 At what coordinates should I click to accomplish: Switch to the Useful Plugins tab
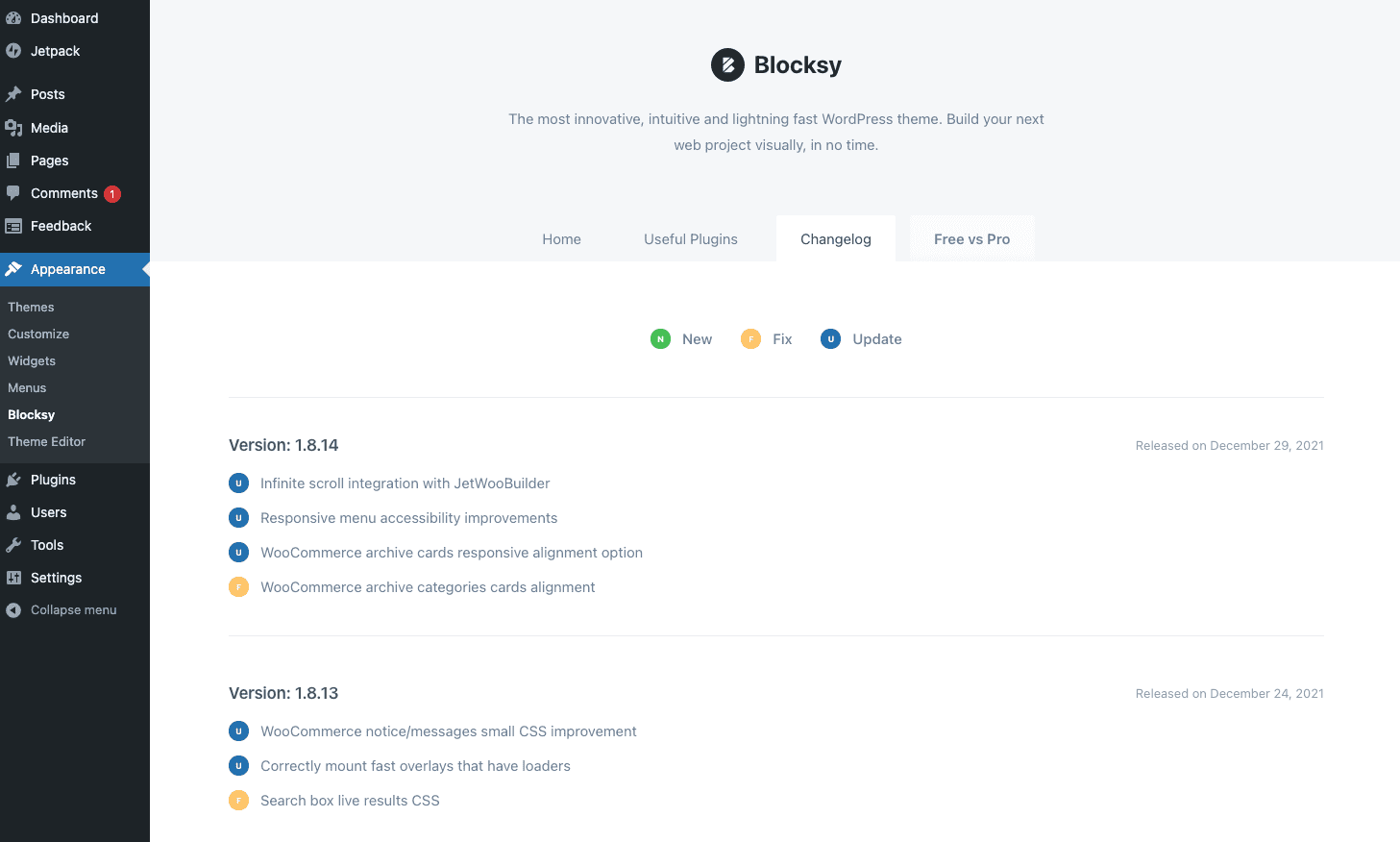point(691,239)
